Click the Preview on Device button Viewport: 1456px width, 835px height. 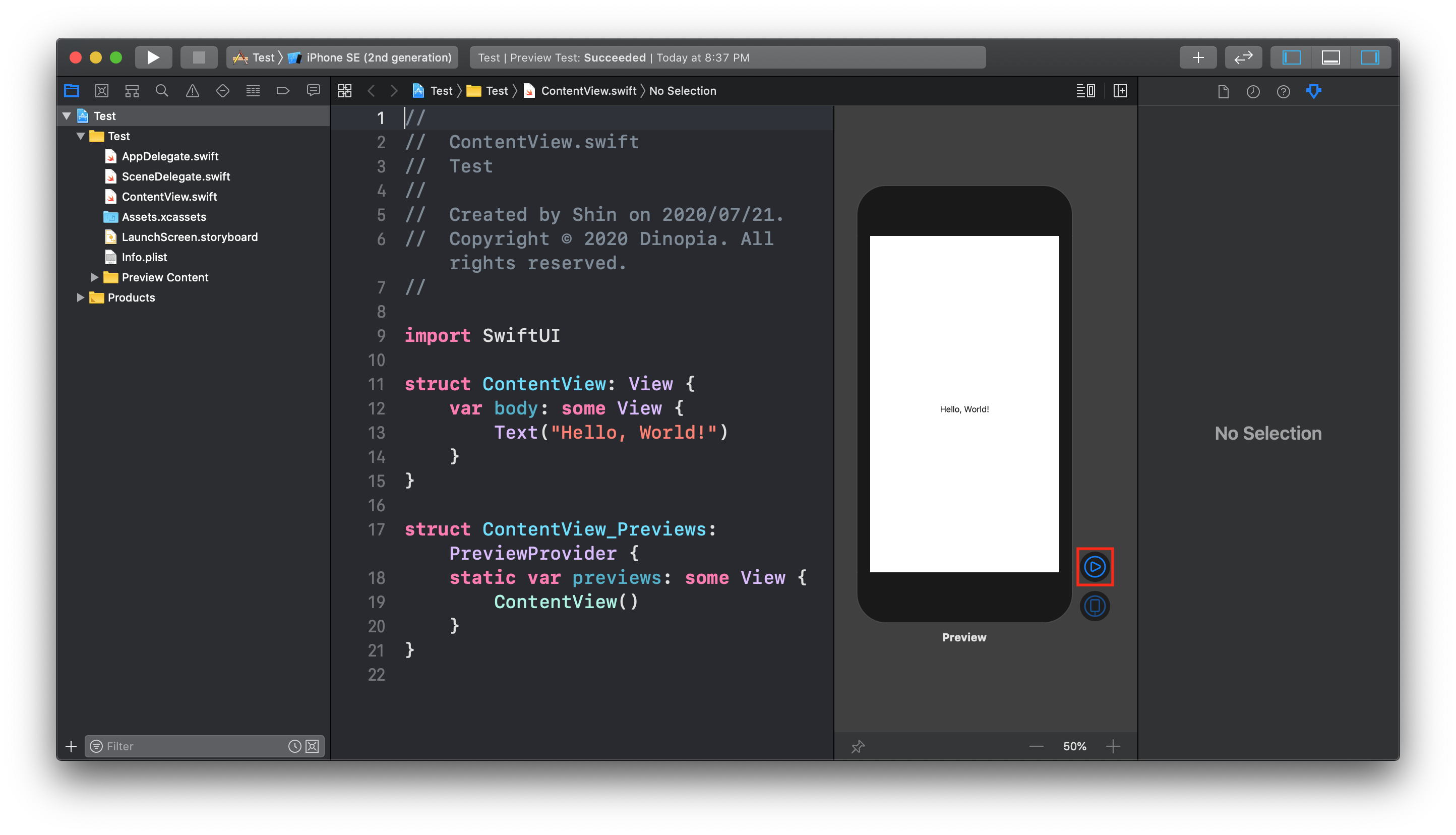[x=1095, y=606]
